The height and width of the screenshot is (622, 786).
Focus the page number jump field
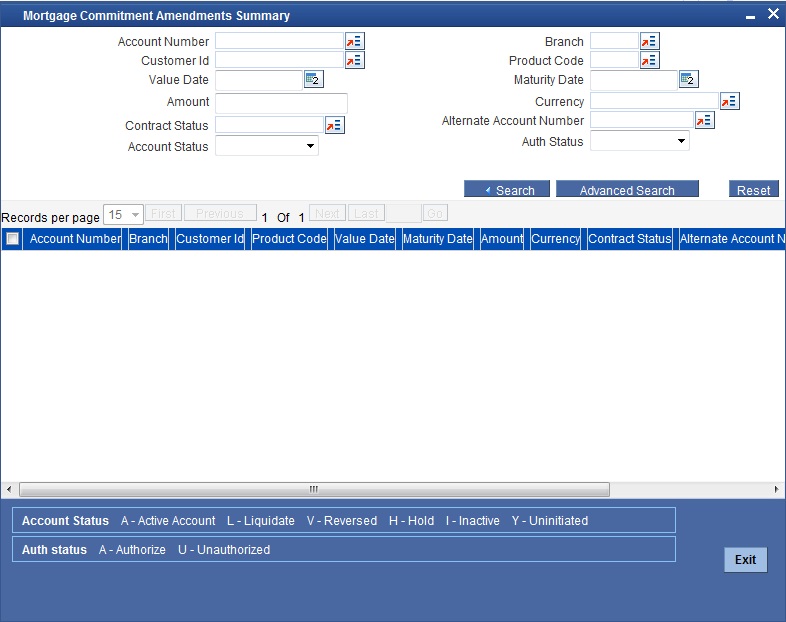(x=404, y=213)
